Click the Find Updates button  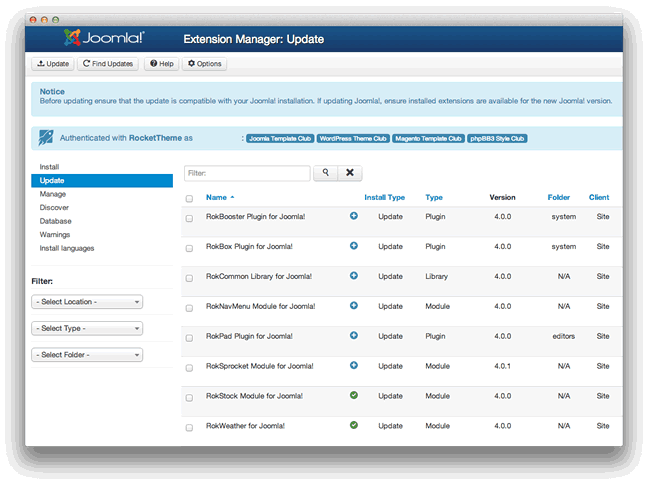[x=108, y=64]
